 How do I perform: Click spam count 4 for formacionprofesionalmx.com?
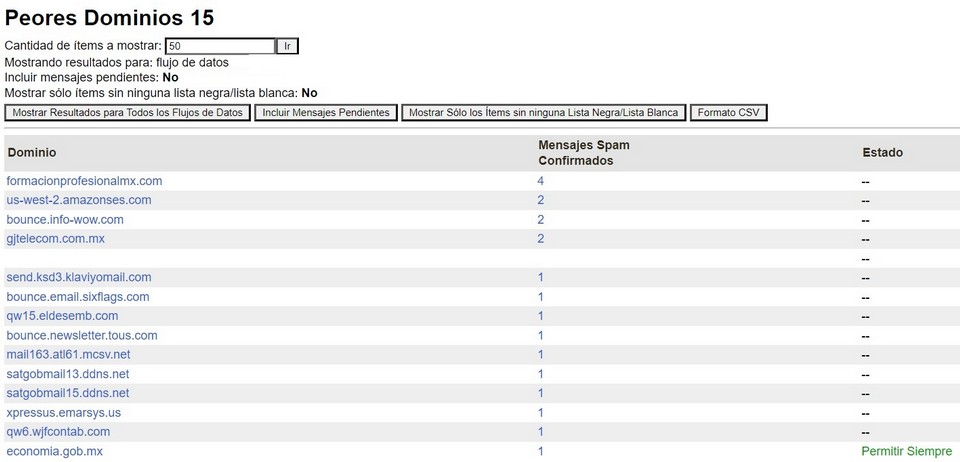540,181
